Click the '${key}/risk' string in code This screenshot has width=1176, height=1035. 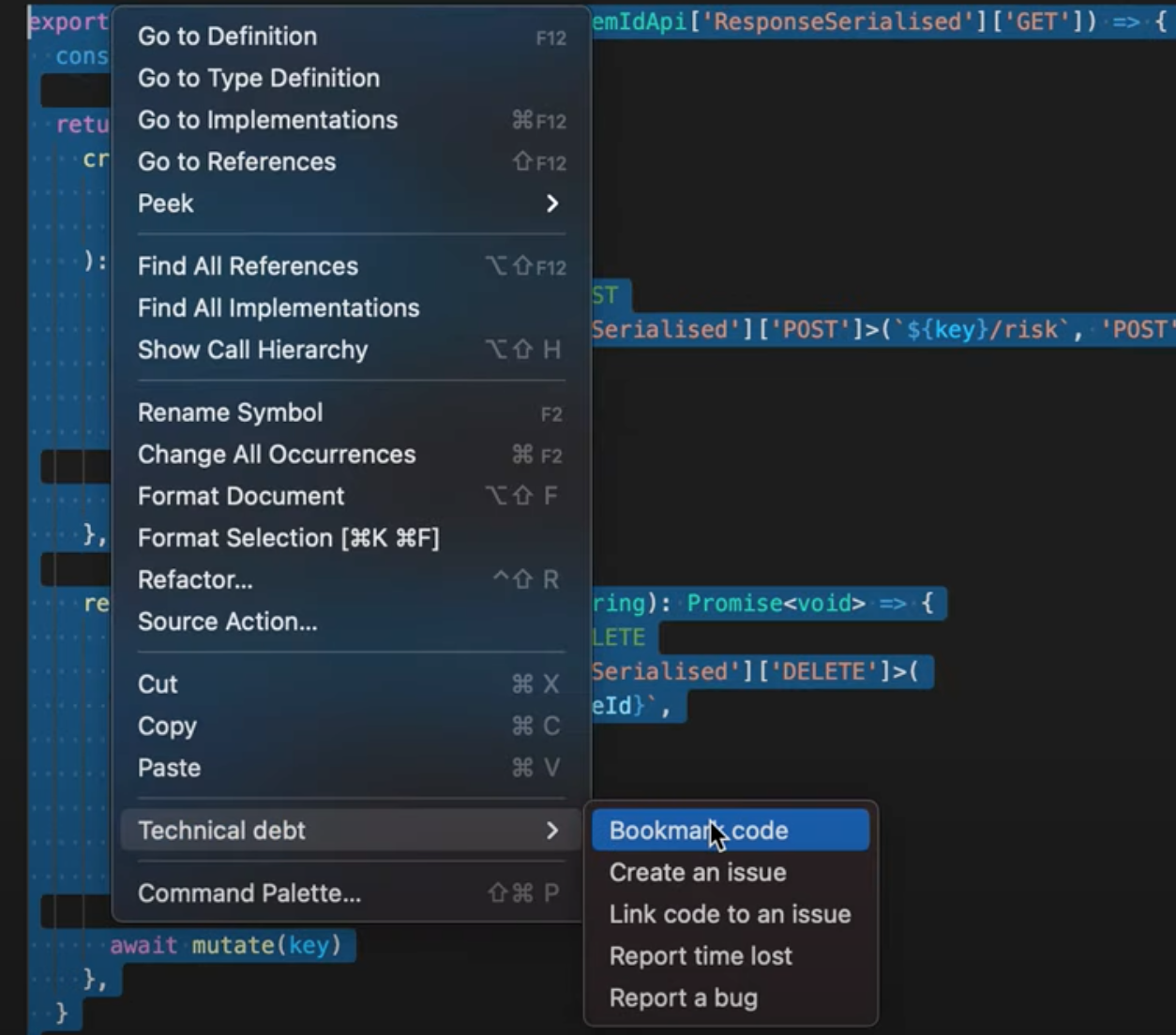981,330
